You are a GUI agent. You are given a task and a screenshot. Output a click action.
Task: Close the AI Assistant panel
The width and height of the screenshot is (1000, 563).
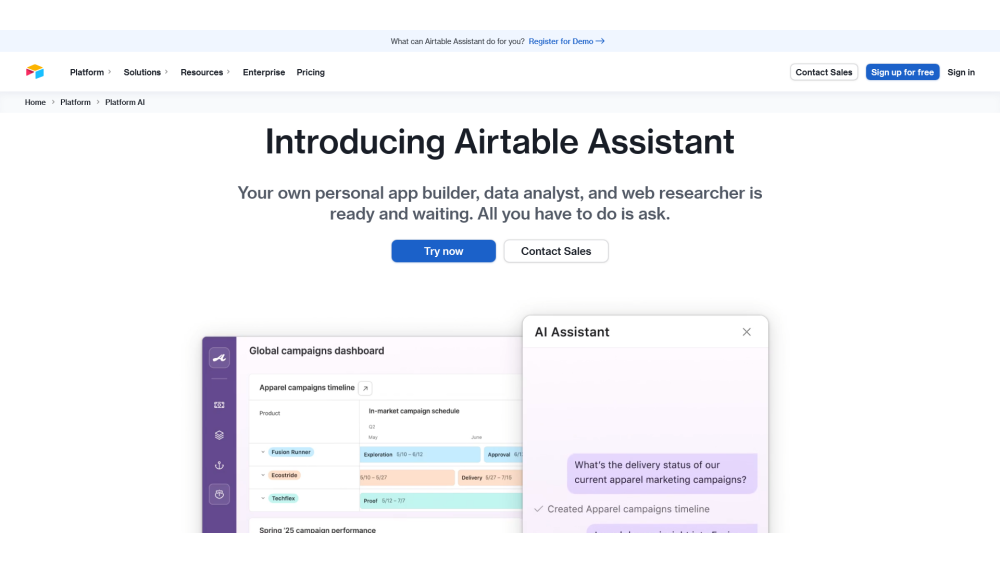tap(746, 332)
